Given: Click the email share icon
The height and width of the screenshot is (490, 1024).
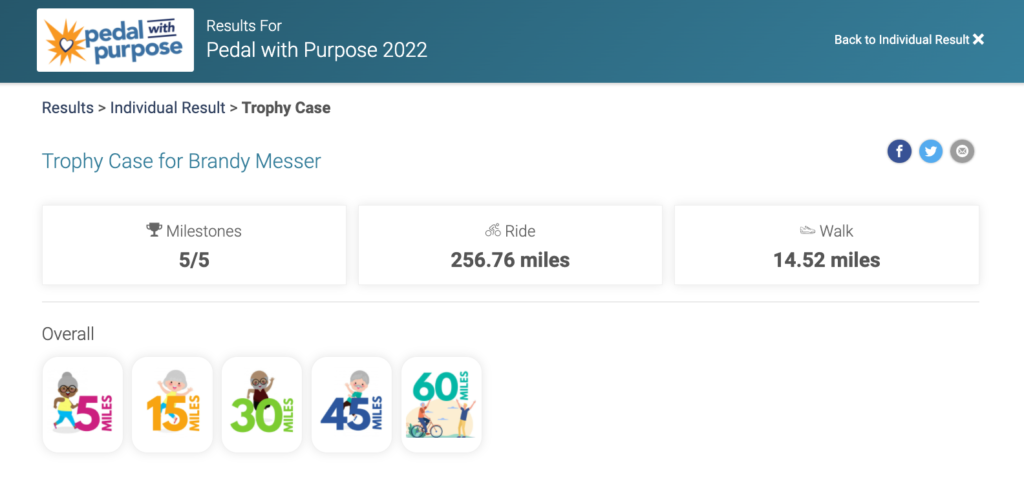Looking at the screenshot, I should [x=962, y=152].
